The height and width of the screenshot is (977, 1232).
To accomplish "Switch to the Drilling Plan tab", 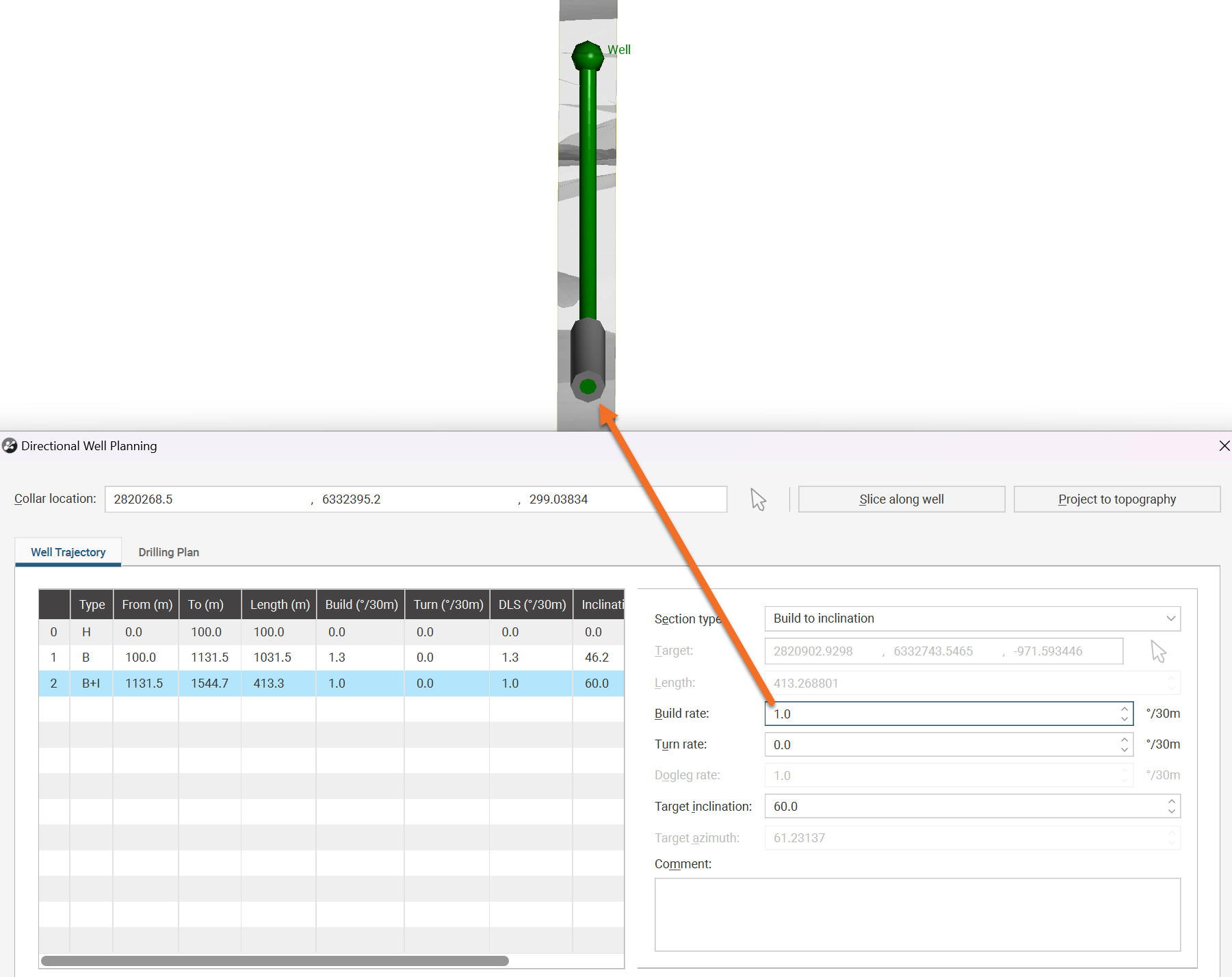I will click(168, 552).
